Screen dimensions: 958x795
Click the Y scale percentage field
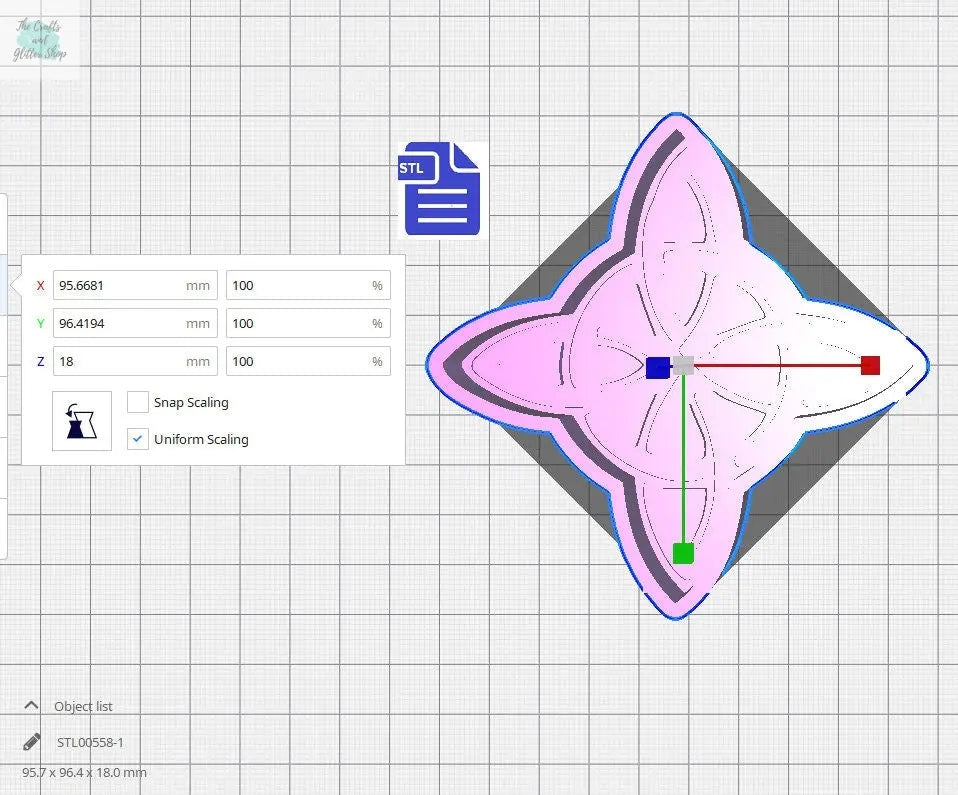[x=297, y=323]
